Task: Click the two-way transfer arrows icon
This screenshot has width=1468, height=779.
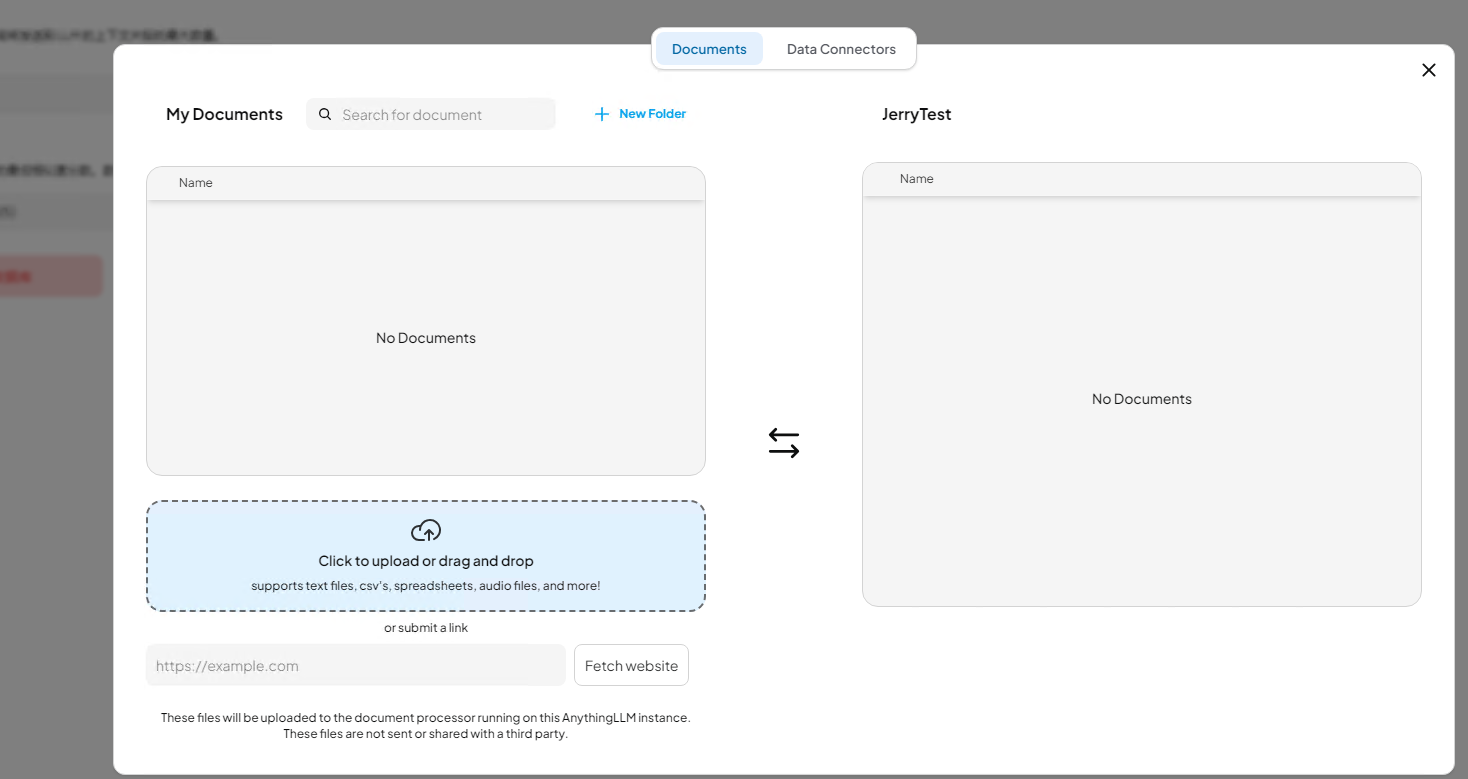Action: coord(784,443)
